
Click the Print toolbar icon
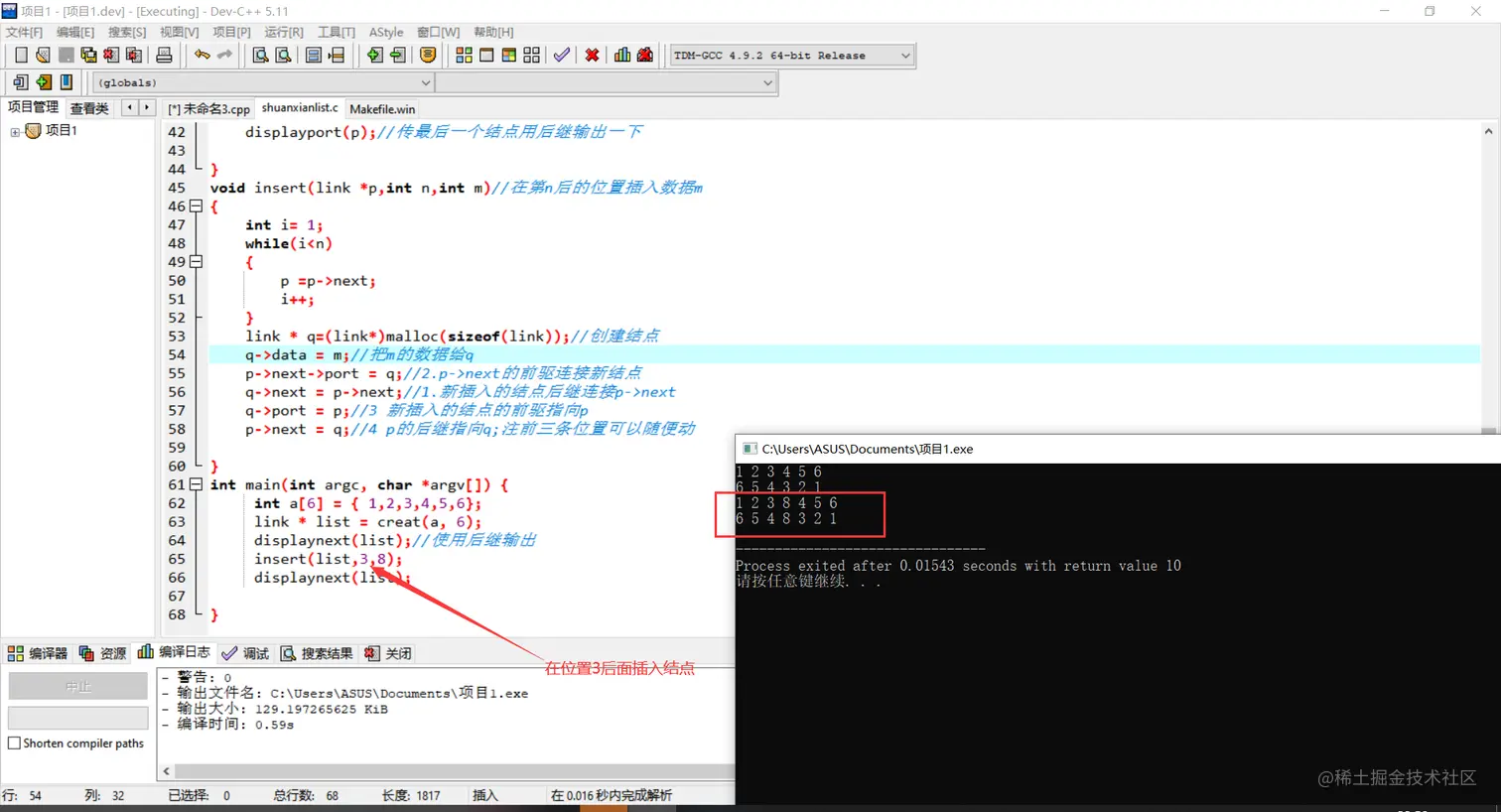165,56
